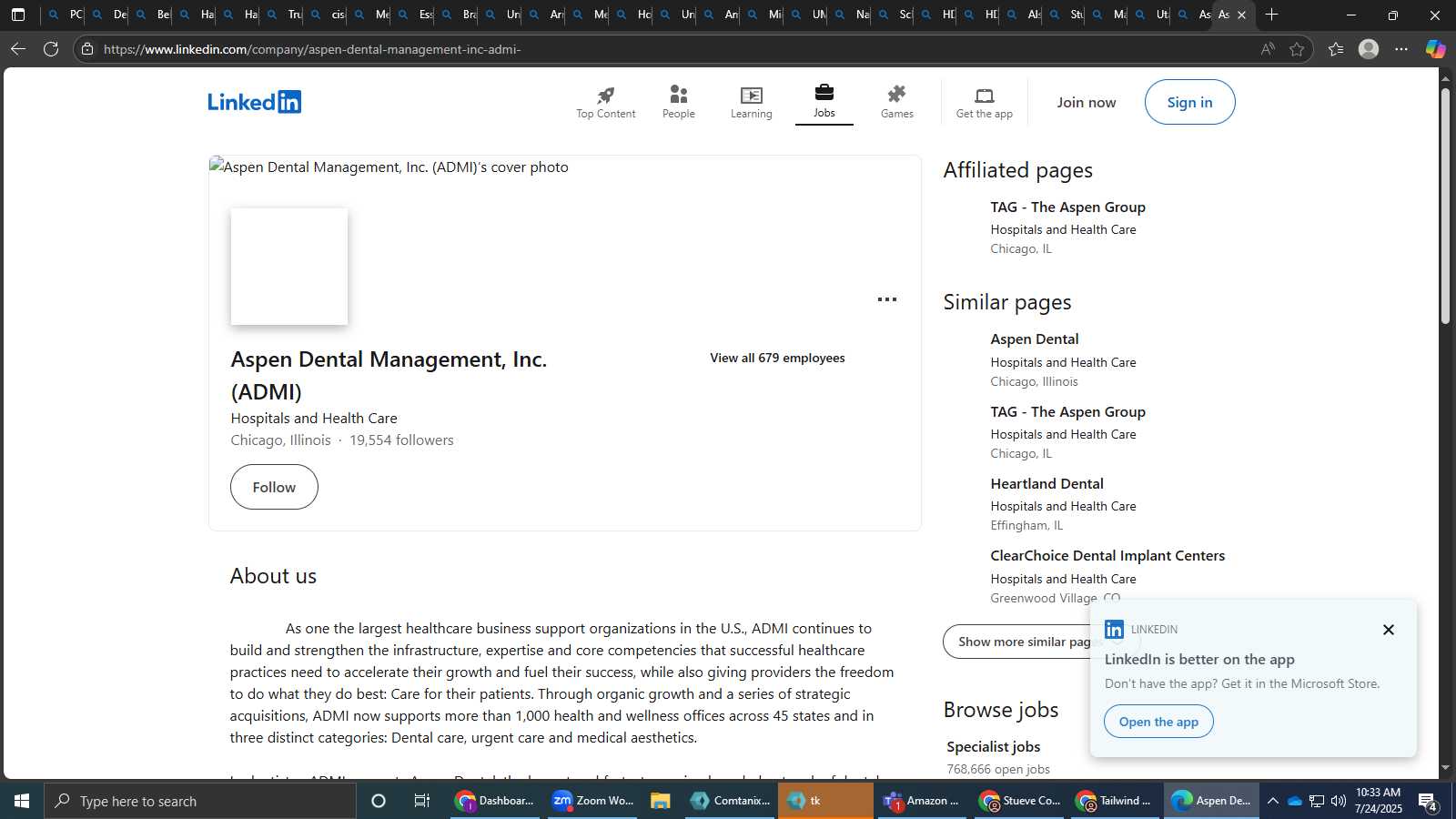Dismiss the LinkedIn app popup
The height and width of the screenshot is (819, 1456).
pyautogui.click(x=1388, y=630)
